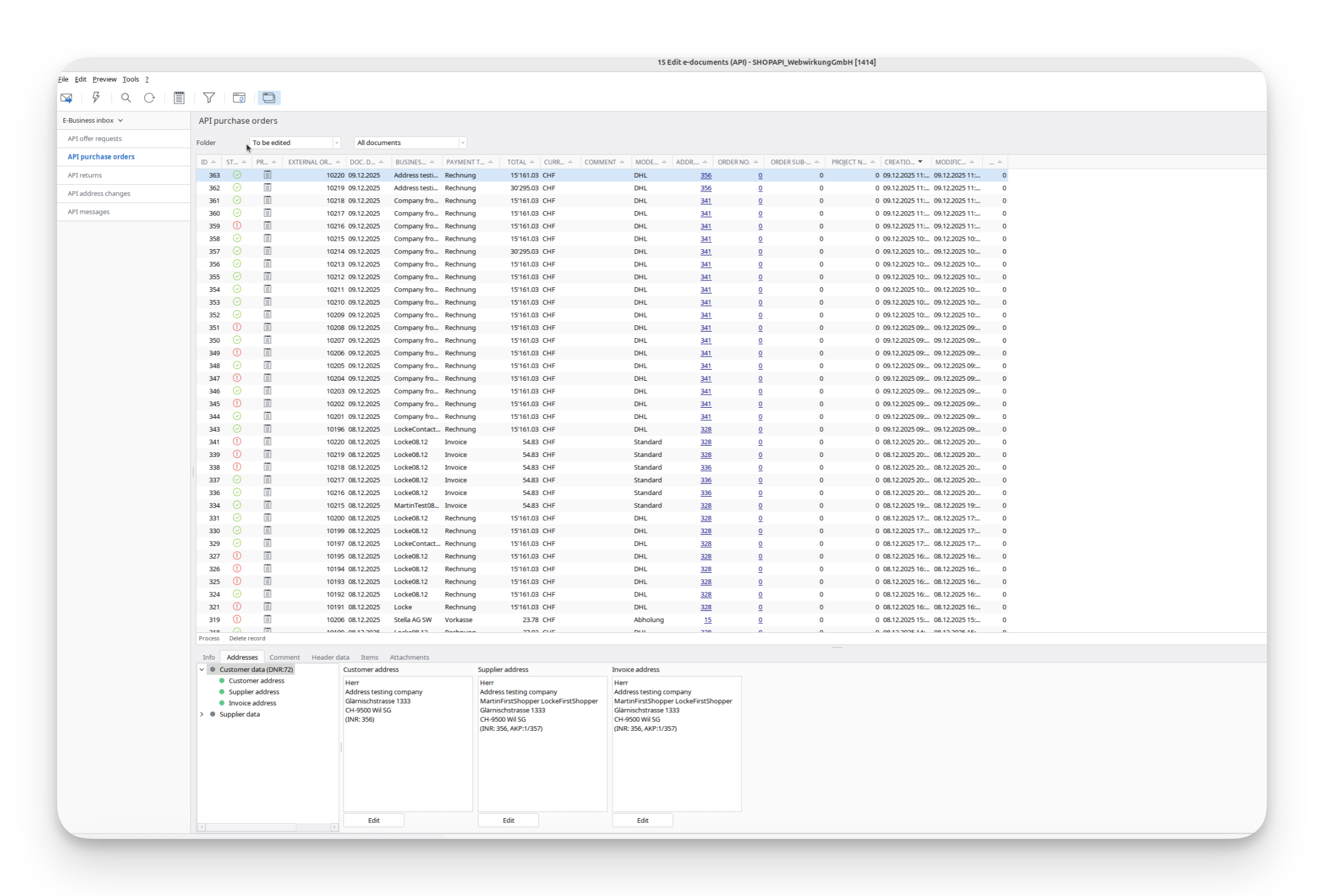Click the send mail envelope toolbar icon
Viewport: 1324px width, 896px height.
66,98
